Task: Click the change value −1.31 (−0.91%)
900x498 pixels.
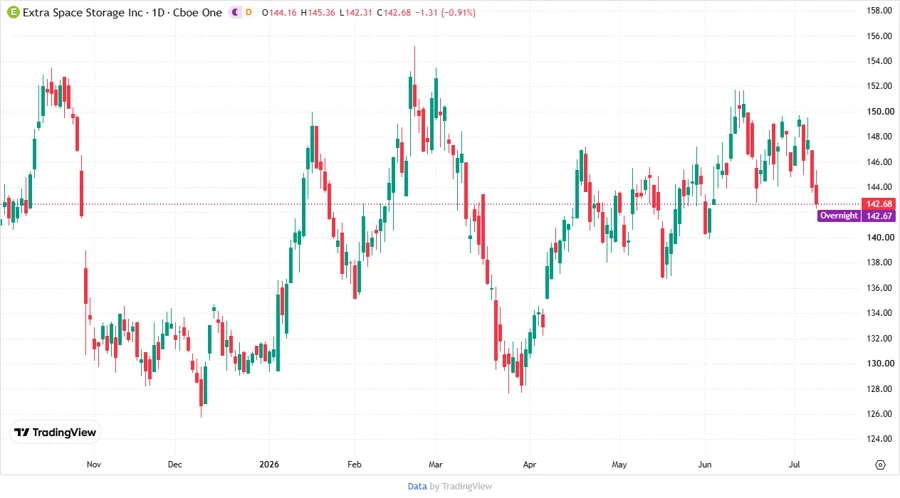Action: pyautogui.click(x=445, y=13)
